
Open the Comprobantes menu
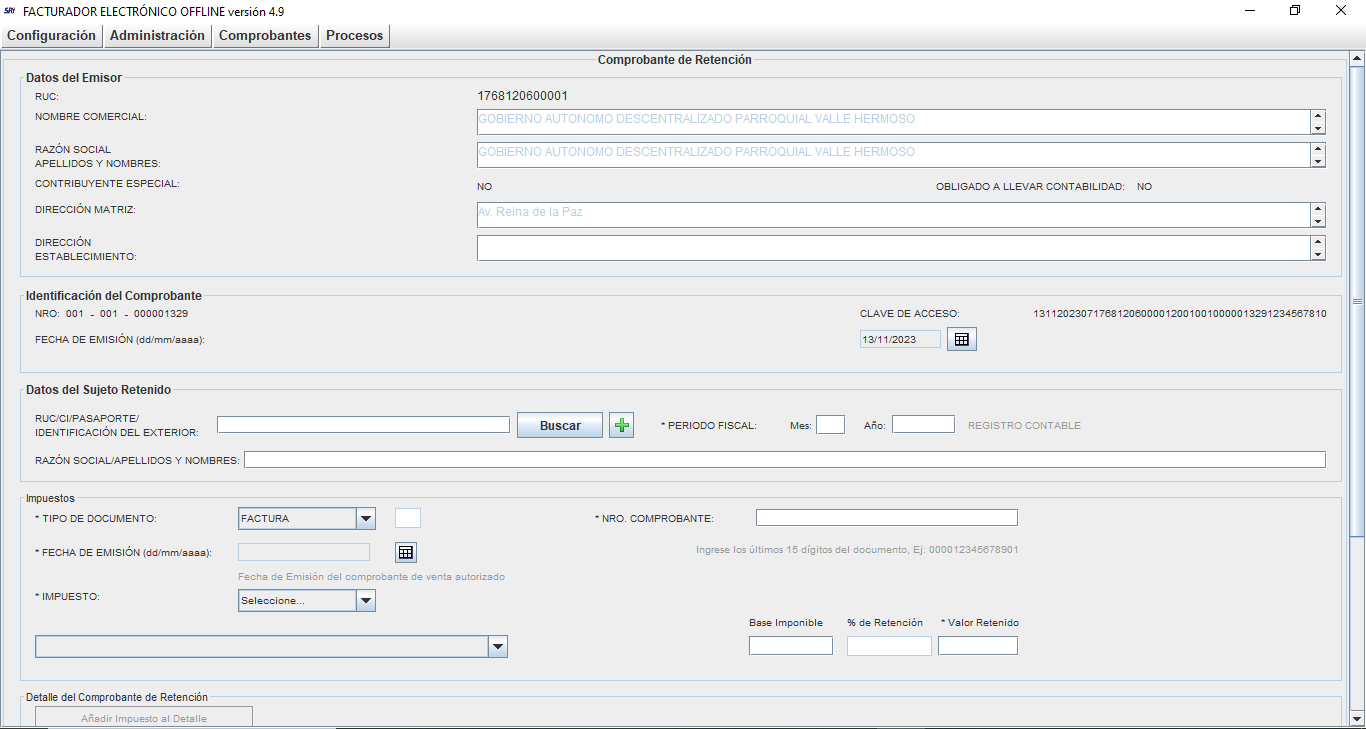pos(265,36)
